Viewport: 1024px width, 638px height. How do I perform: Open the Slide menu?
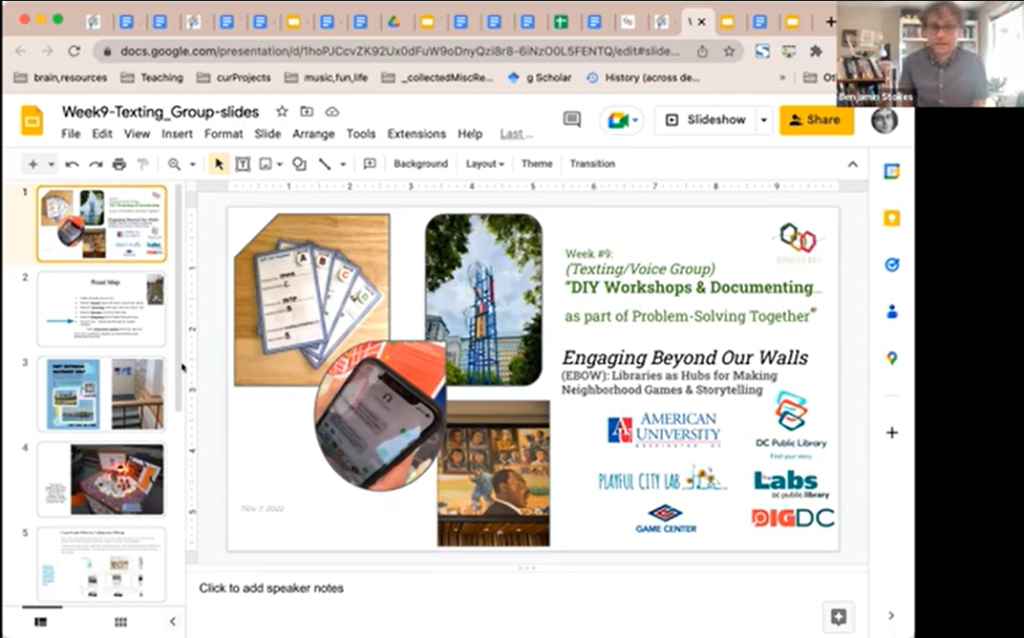[x=268, y=134]
